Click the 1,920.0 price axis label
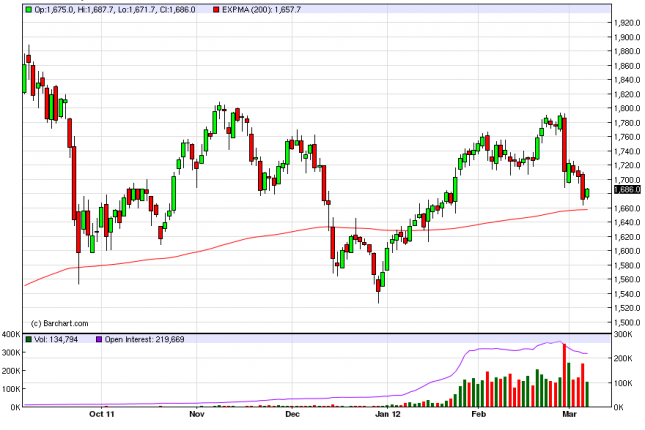Viewport: 645px width, 430px height. point(626,22)
